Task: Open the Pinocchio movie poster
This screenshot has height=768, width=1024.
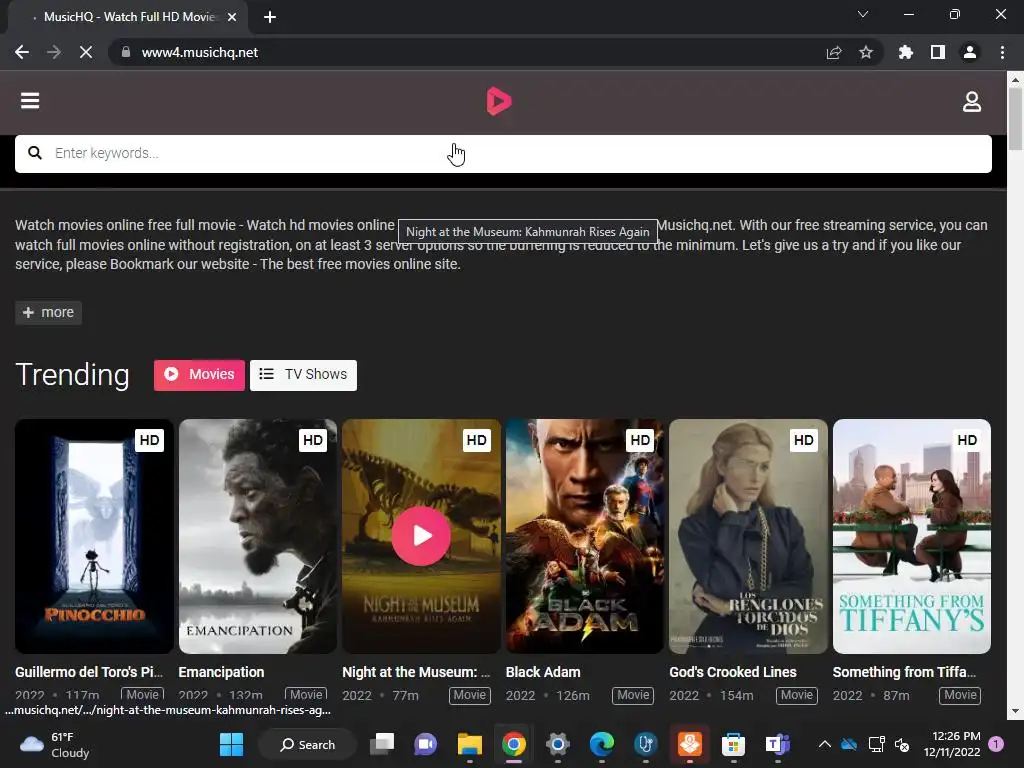Action: coord(94,536)
